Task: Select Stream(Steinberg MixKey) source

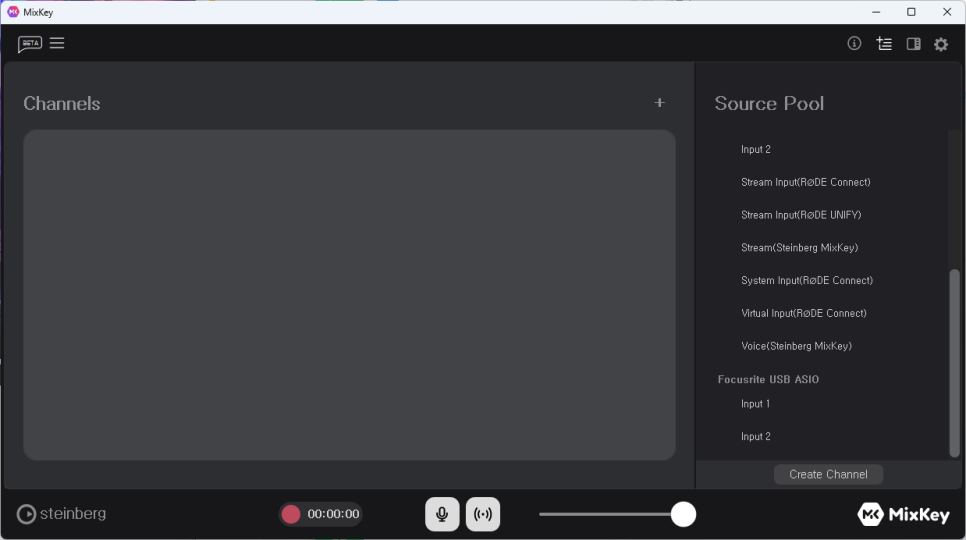Action: click(x=799, y=248)
